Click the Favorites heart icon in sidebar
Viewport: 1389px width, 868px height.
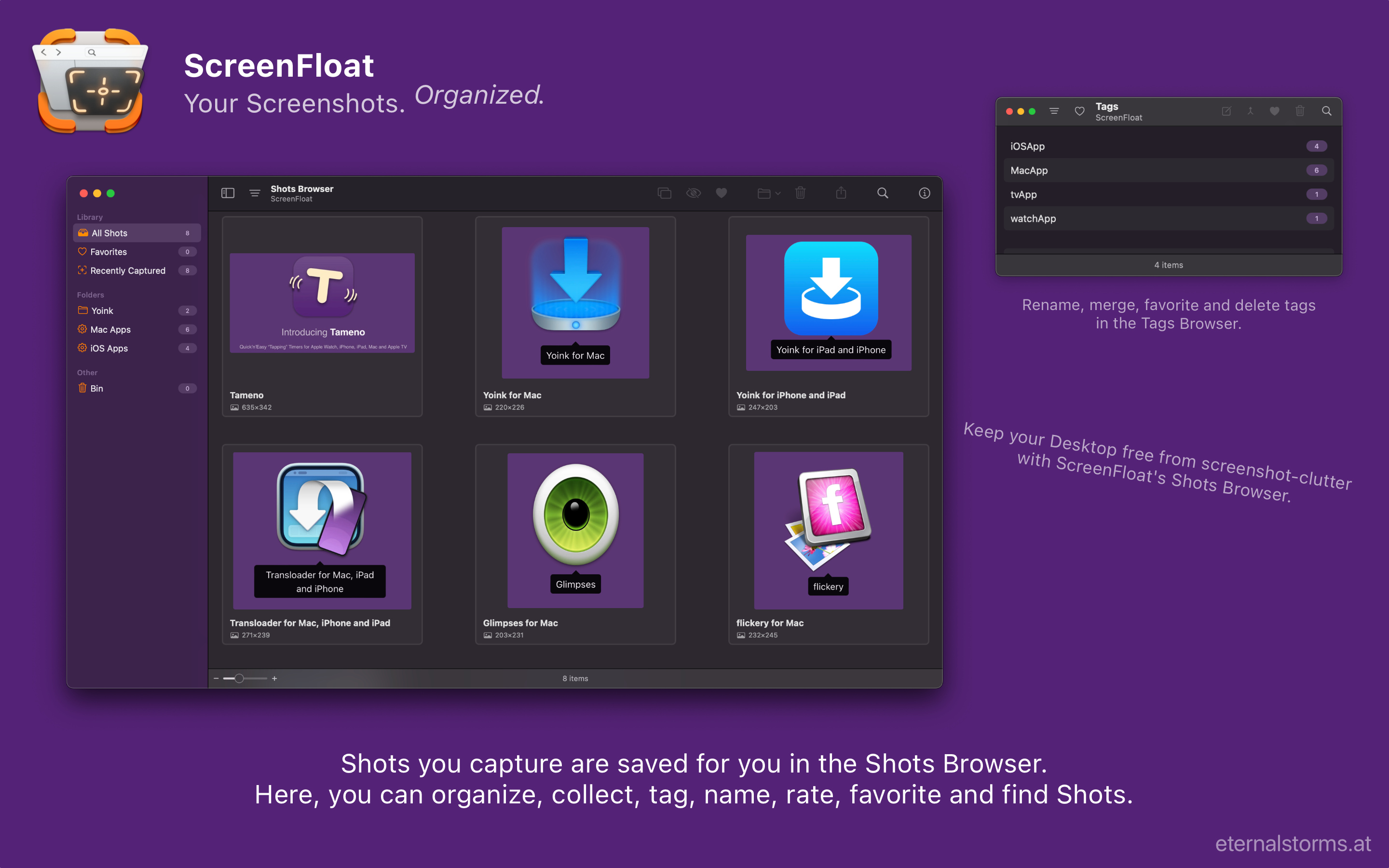82,252
